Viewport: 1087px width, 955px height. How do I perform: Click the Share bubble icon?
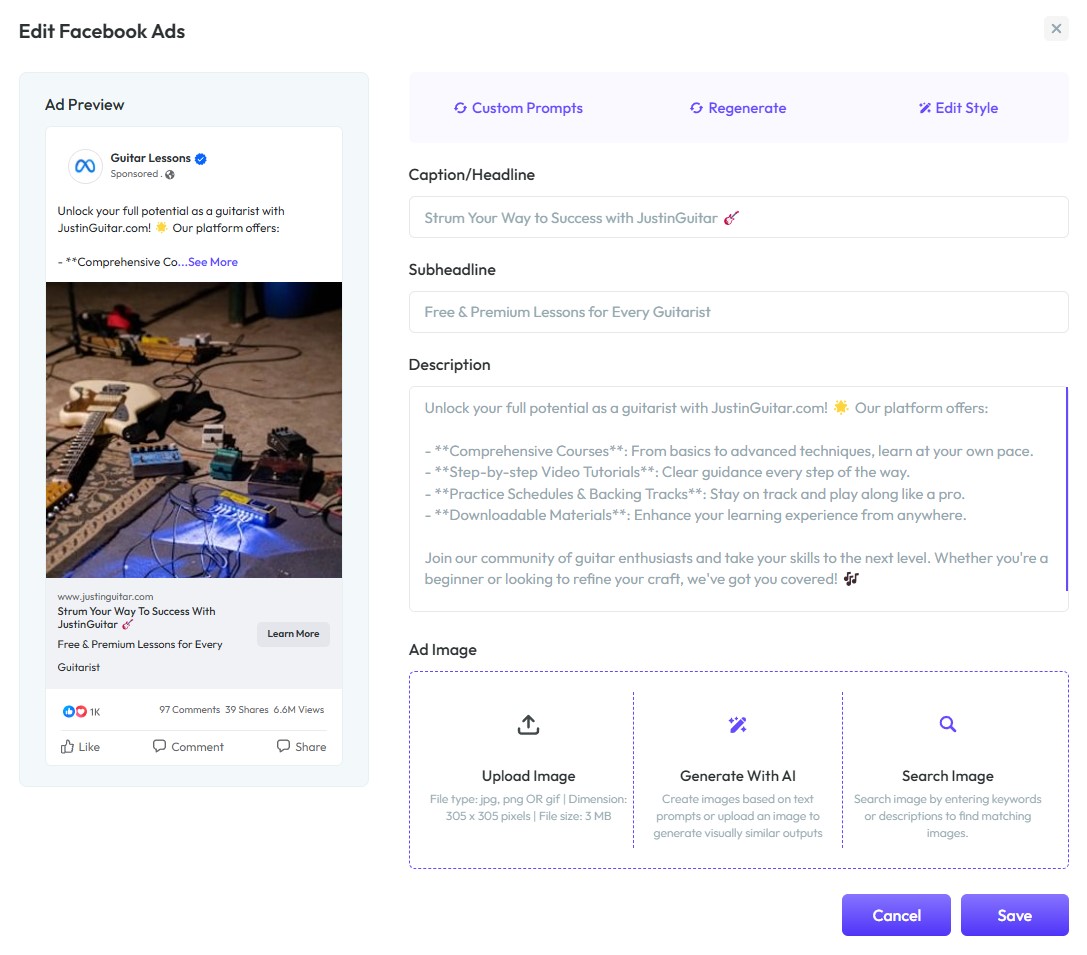tap(284, 746)
